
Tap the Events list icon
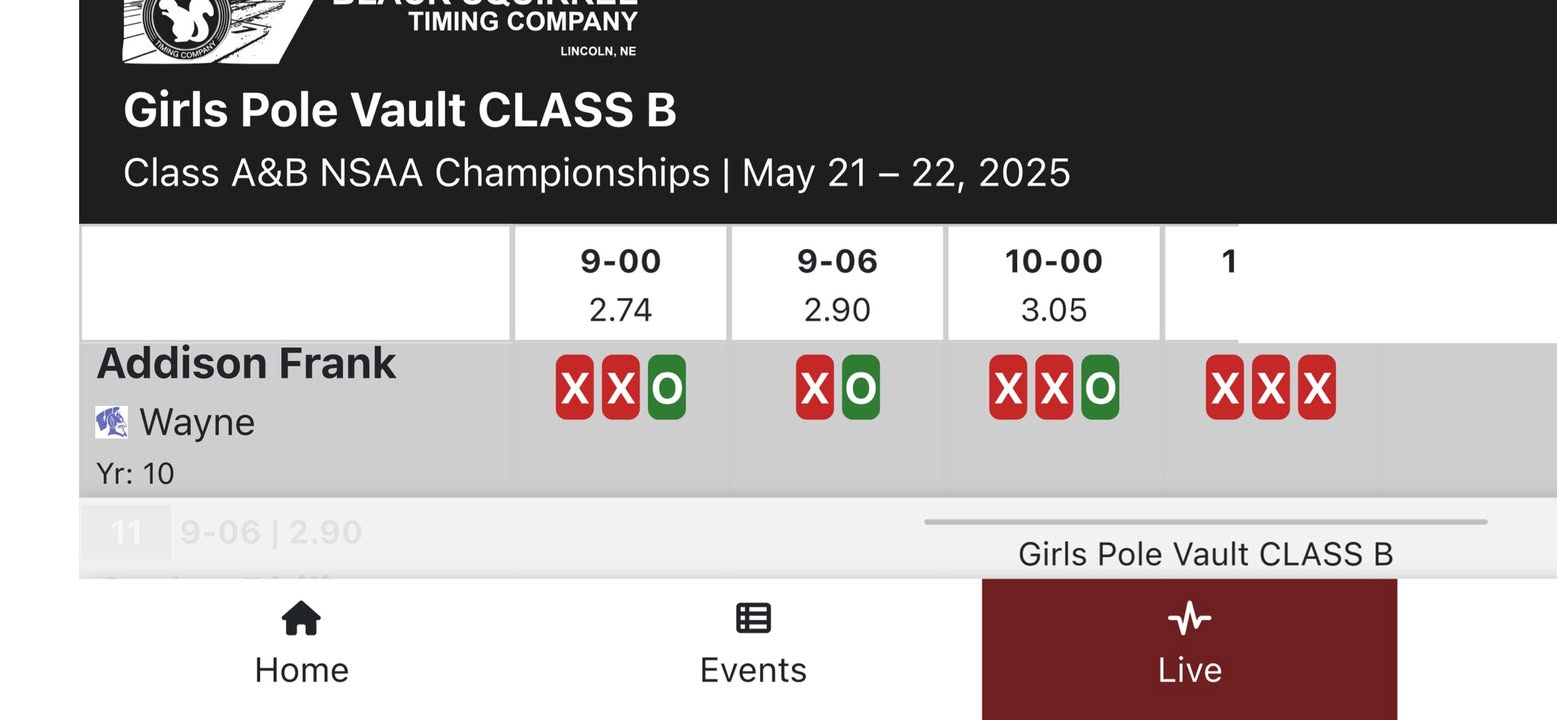[753, 618]
